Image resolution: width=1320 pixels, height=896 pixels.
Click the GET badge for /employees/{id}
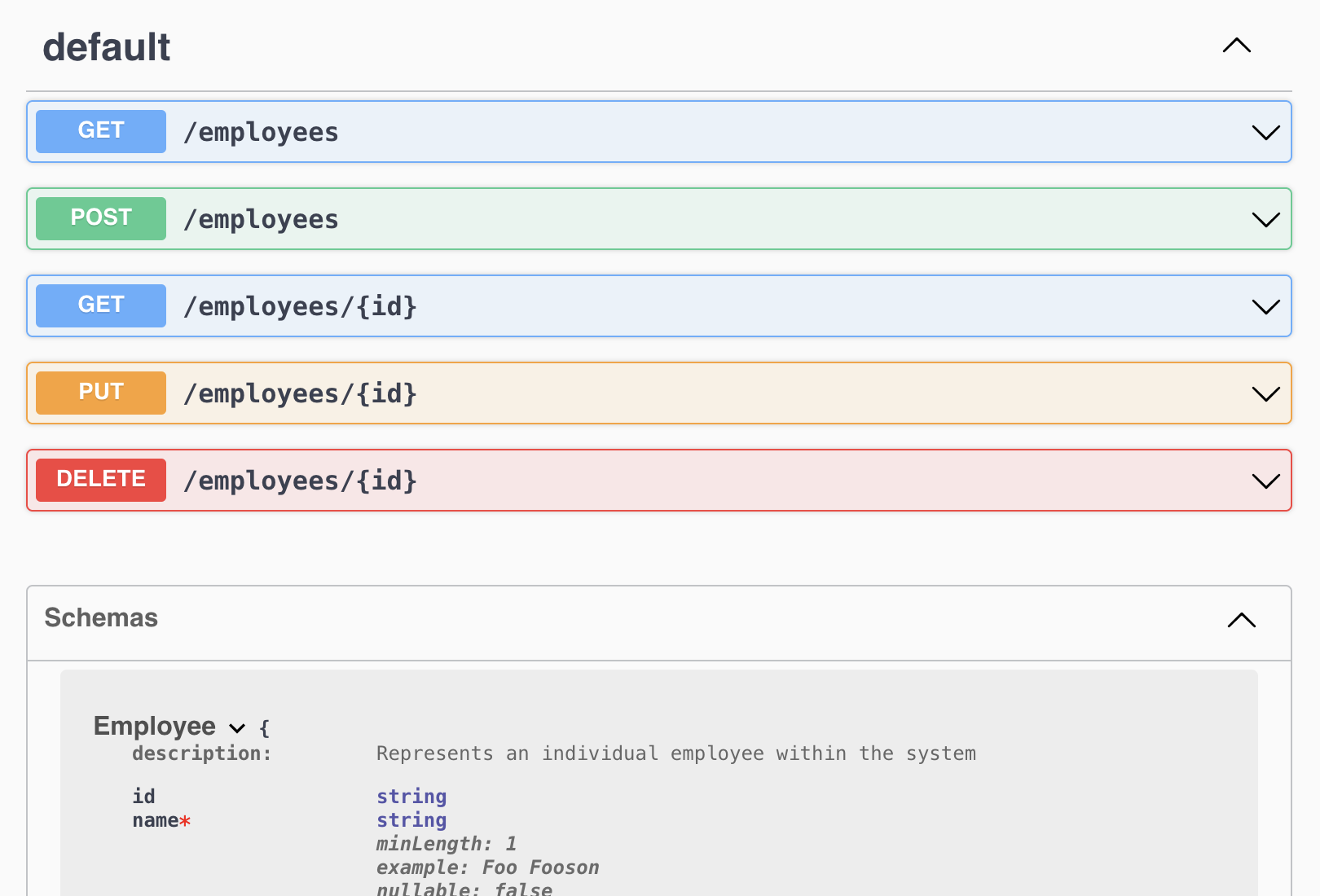[x=101, y=305]
